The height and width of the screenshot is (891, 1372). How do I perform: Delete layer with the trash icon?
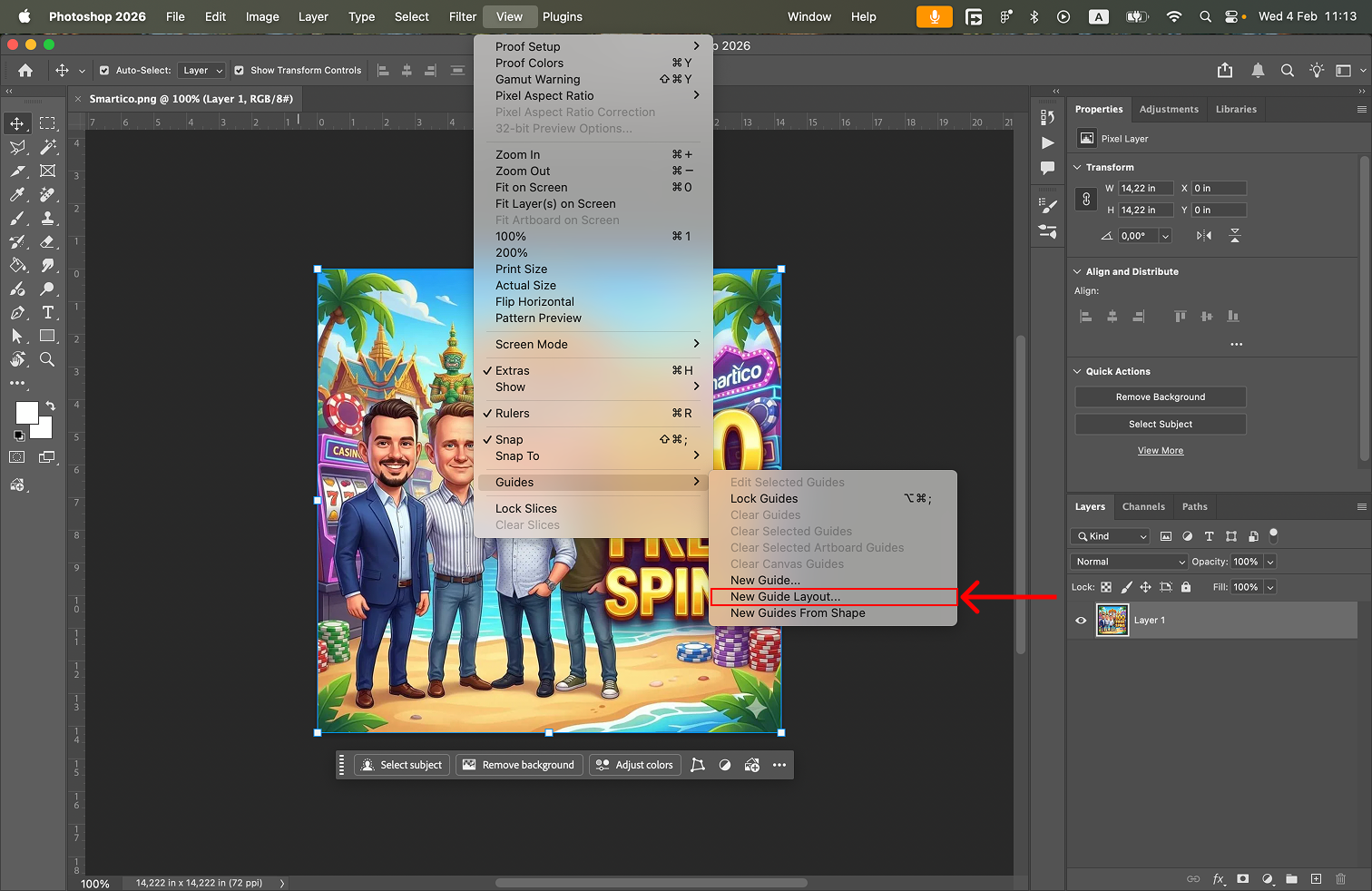1340,878
